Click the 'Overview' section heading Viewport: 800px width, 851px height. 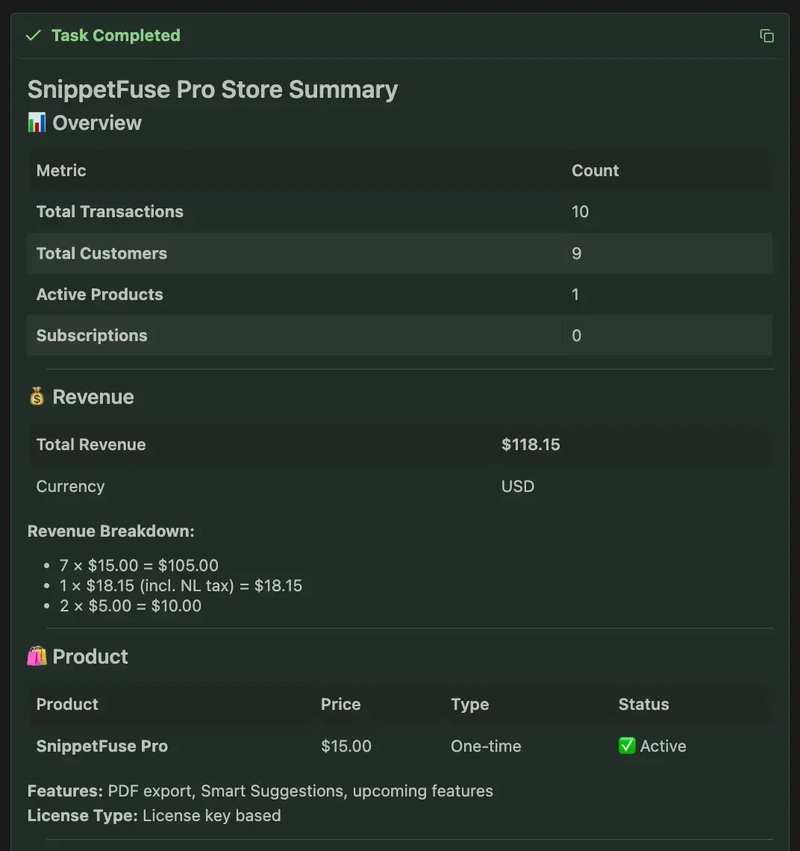tap(97, 123)
